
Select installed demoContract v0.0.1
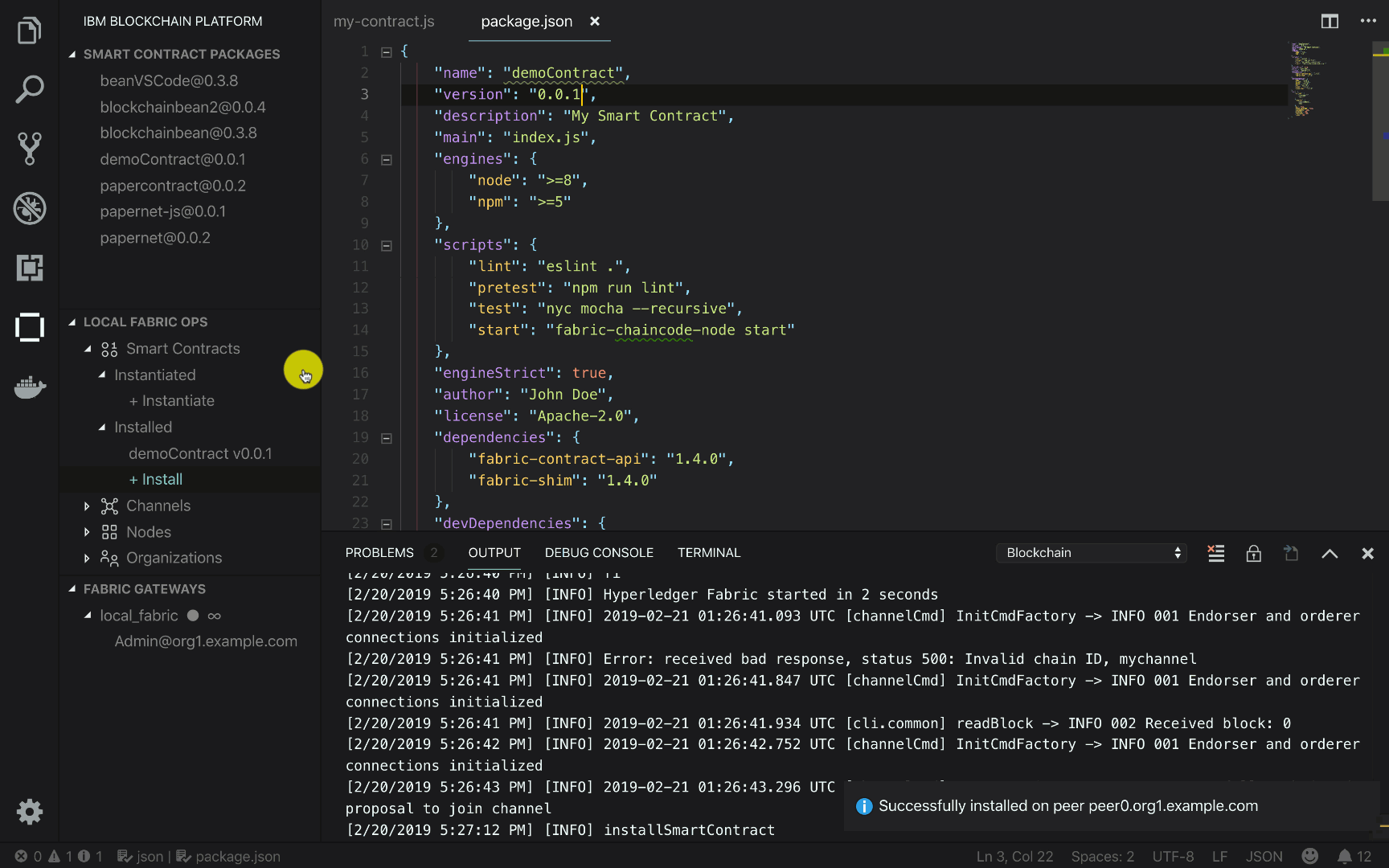[200, 454]
